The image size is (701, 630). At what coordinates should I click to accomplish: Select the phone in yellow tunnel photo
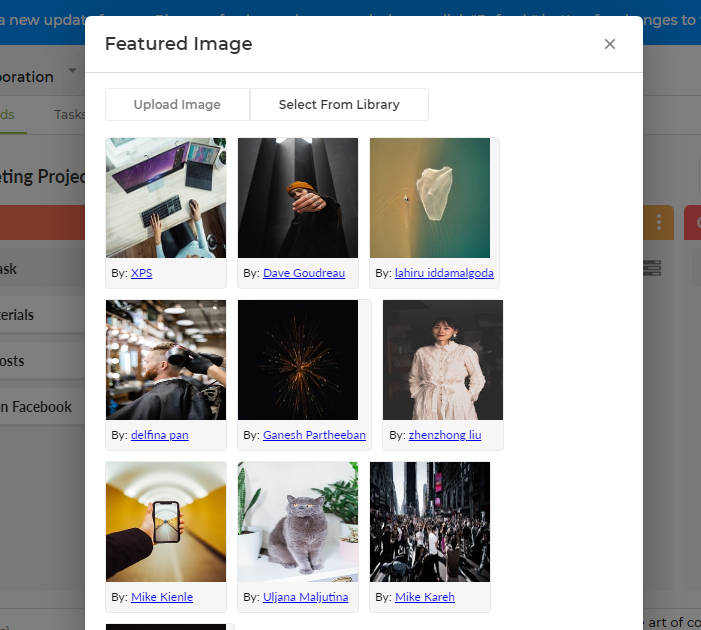[166, 522]
